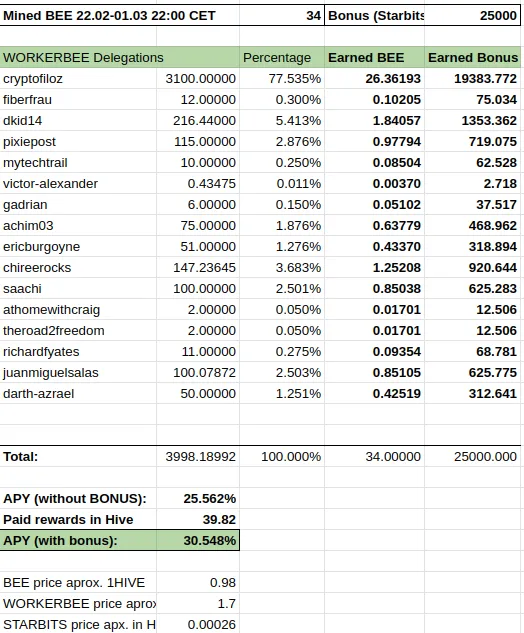
Task: Click the theroad2freedom name cell
Action: click(x=78, y=330)
